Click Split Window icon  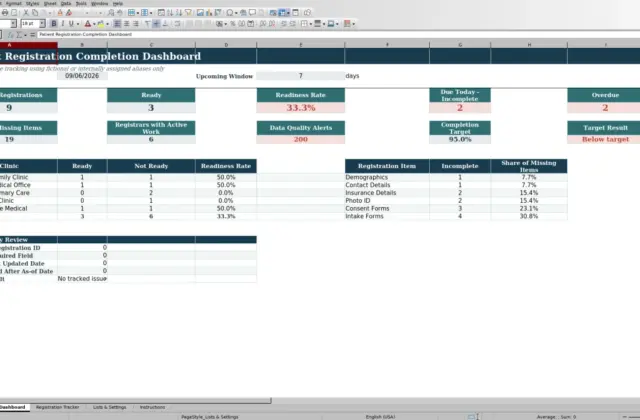pyautogui.click(x=296, y=13)
